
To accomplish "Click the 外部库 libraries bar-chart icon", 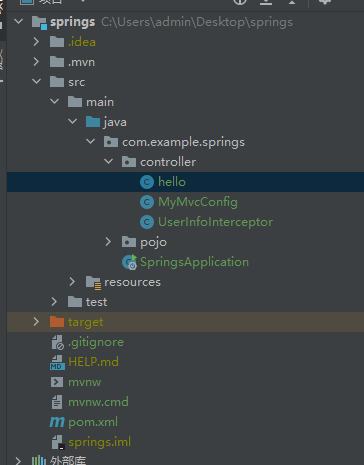I will (x=39, y=461).
